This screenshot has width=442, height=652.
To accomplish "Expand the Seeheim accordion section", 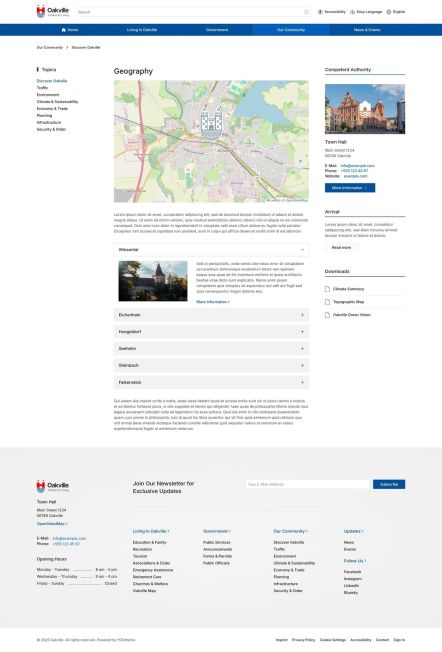I will [211, 348].
